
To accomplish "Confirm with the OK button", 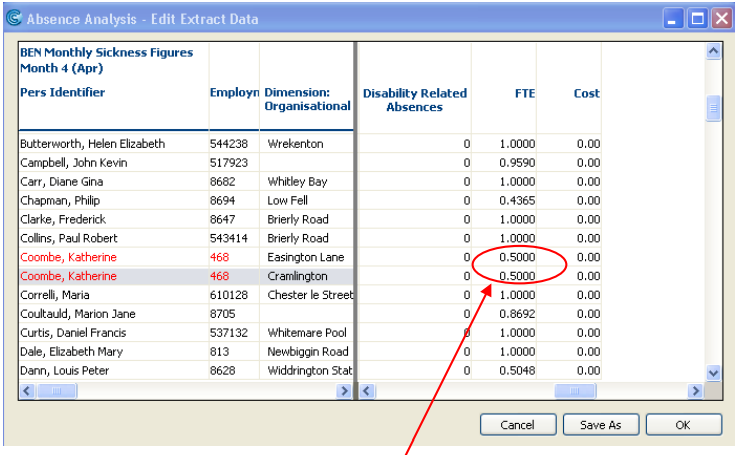I will tap(683, 425).
